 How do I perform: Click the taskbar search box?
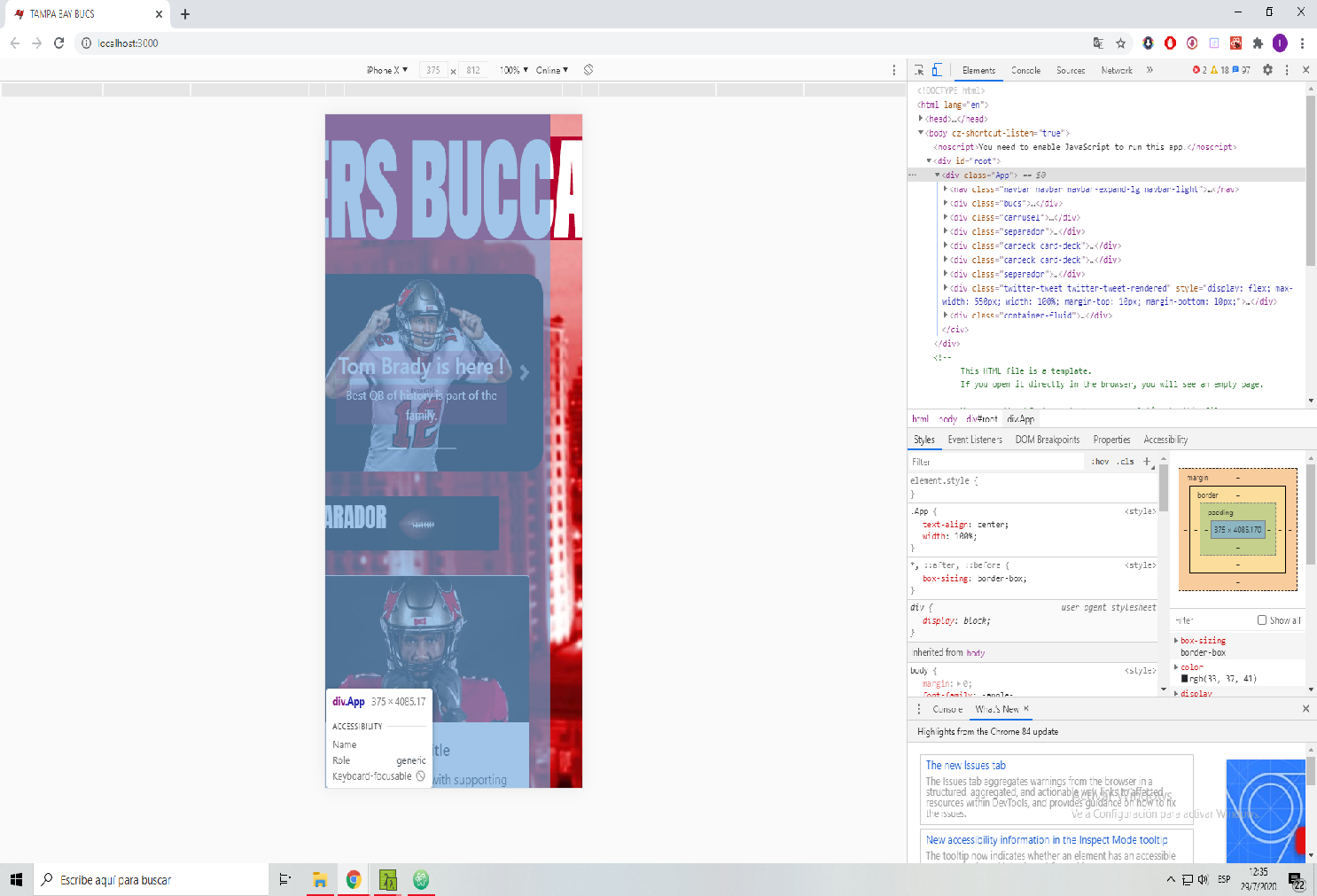click(x=152, y=879)
